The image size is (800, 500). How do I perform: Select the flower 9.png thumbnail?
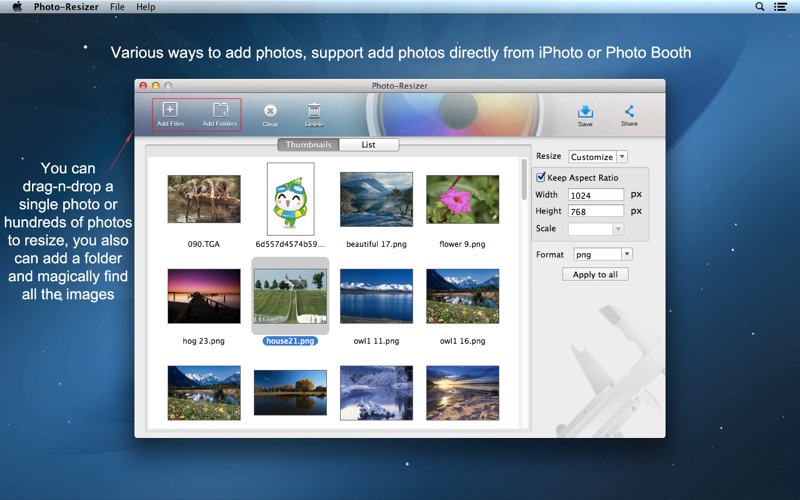462,199
